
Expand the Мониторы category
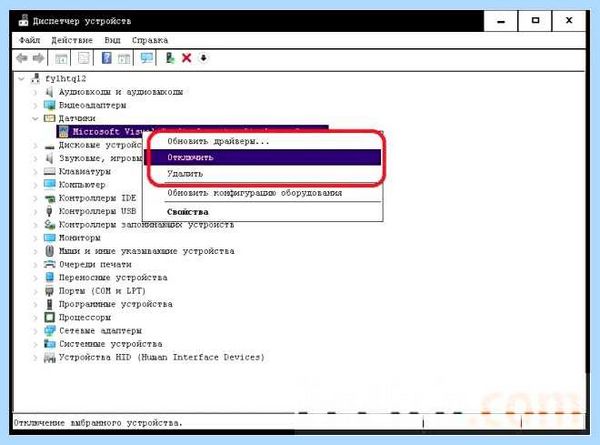tap(35, 238)
